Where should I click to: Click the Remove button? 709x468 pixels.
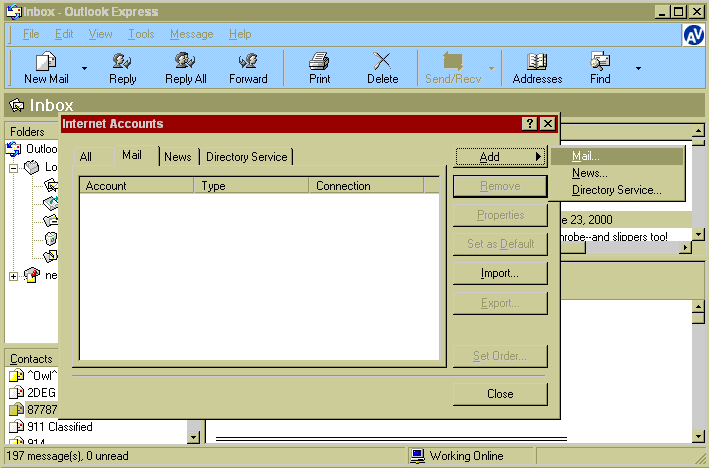[x=500, y=186]
